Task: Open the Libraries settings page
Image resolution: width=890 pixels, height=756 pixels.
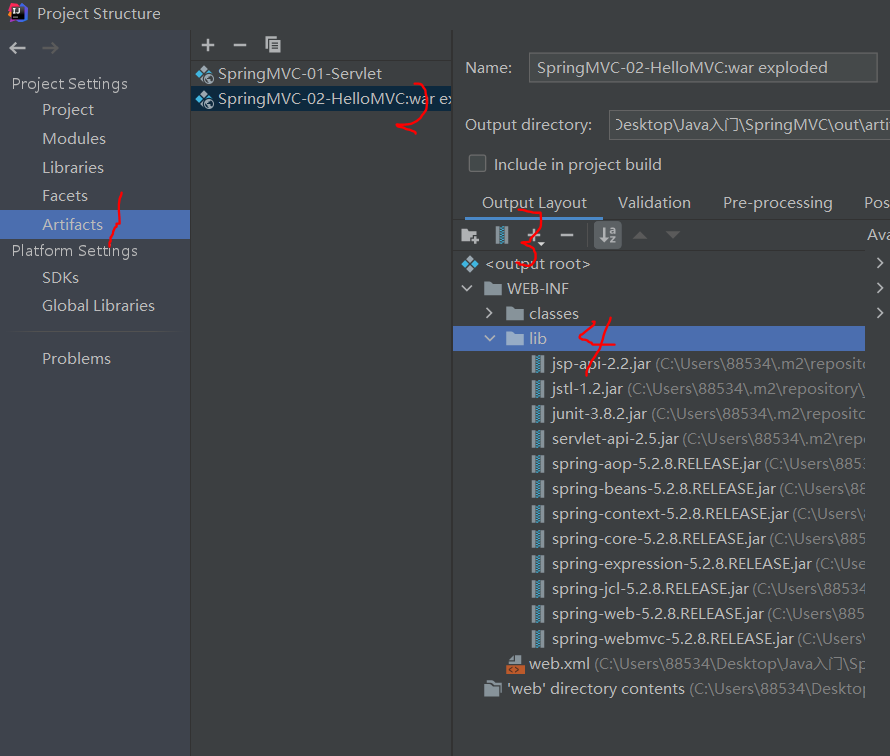Action: (73, 167)
